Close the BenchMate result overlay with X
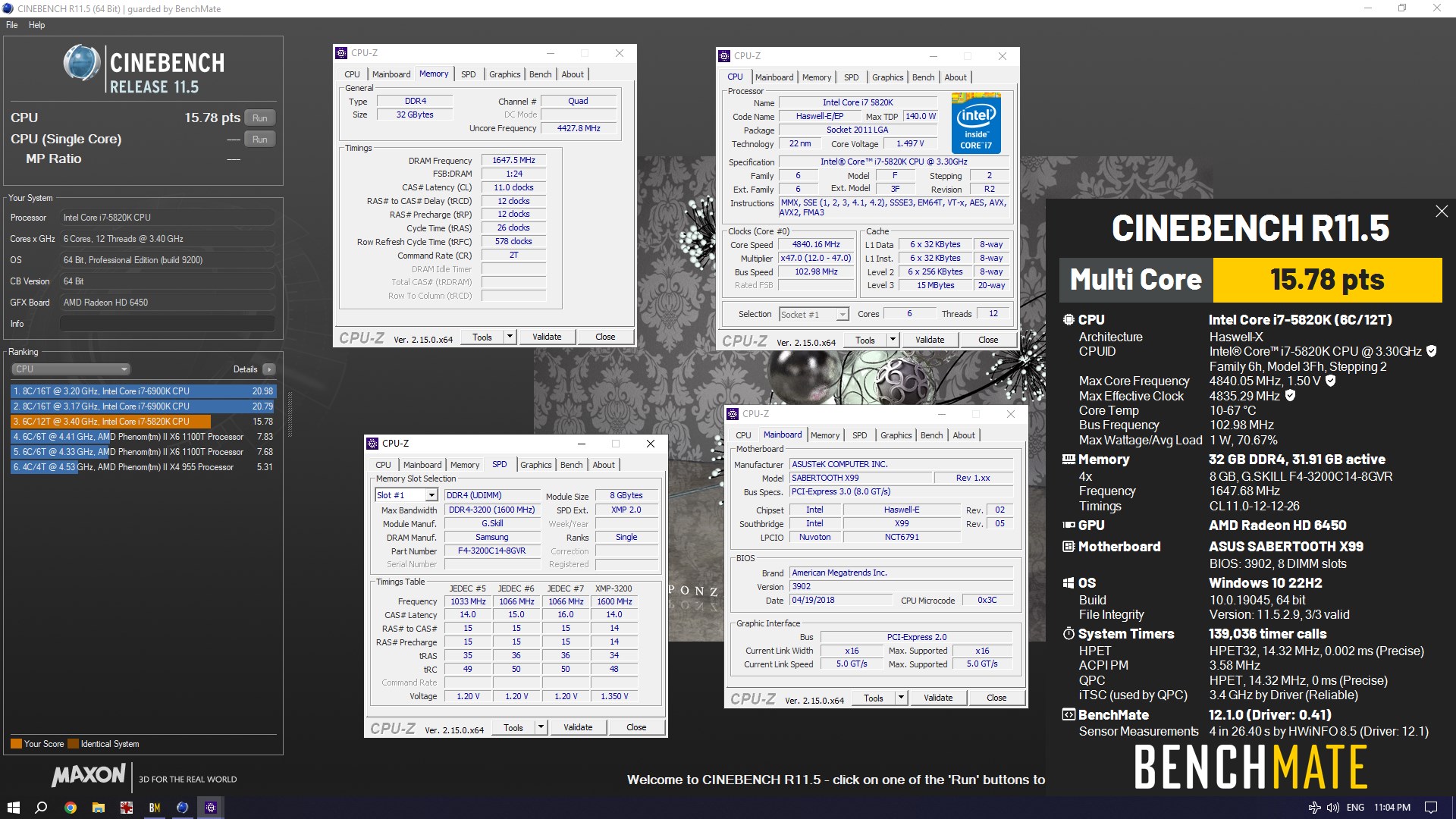Screen dimensions: 1456x819 coord(1442,212)
